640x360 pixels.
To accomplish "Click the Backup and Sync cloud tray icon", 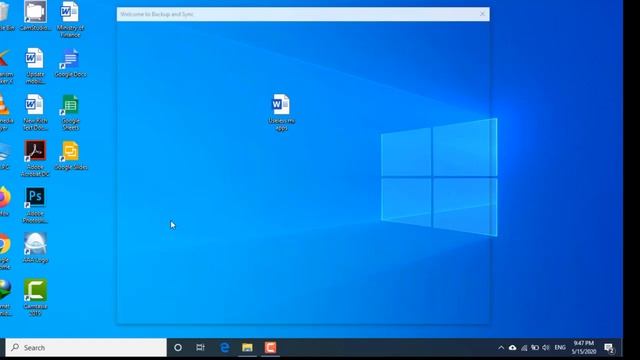I will click(x=513, y=348).
